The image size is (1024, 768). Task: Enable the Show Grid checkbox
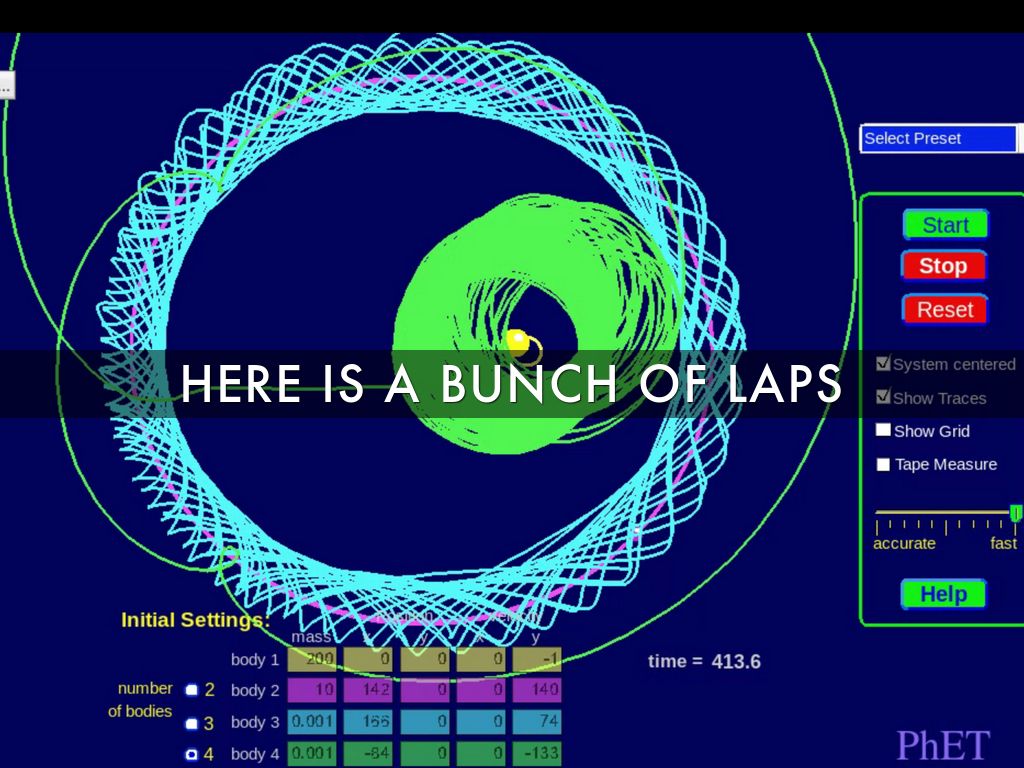coord(883,430)
